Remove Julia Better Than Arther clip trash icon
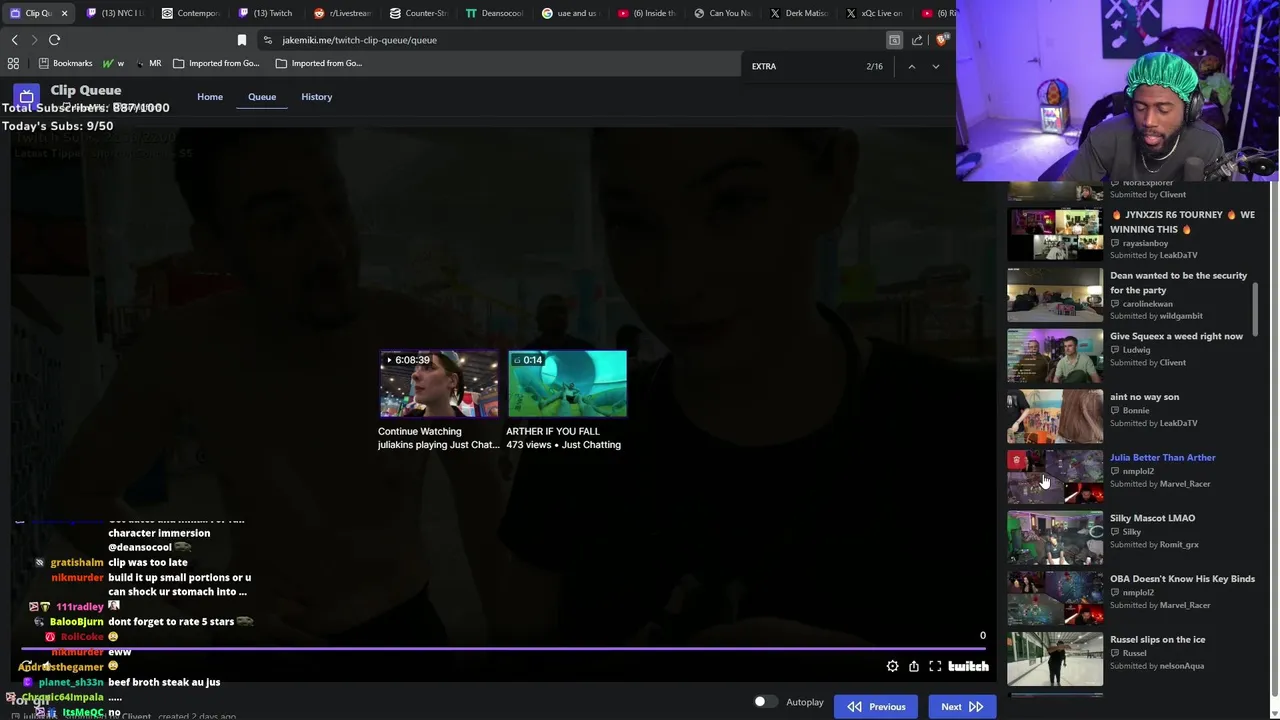Screen dimensions: 1280x720 tap(1016, 460)
